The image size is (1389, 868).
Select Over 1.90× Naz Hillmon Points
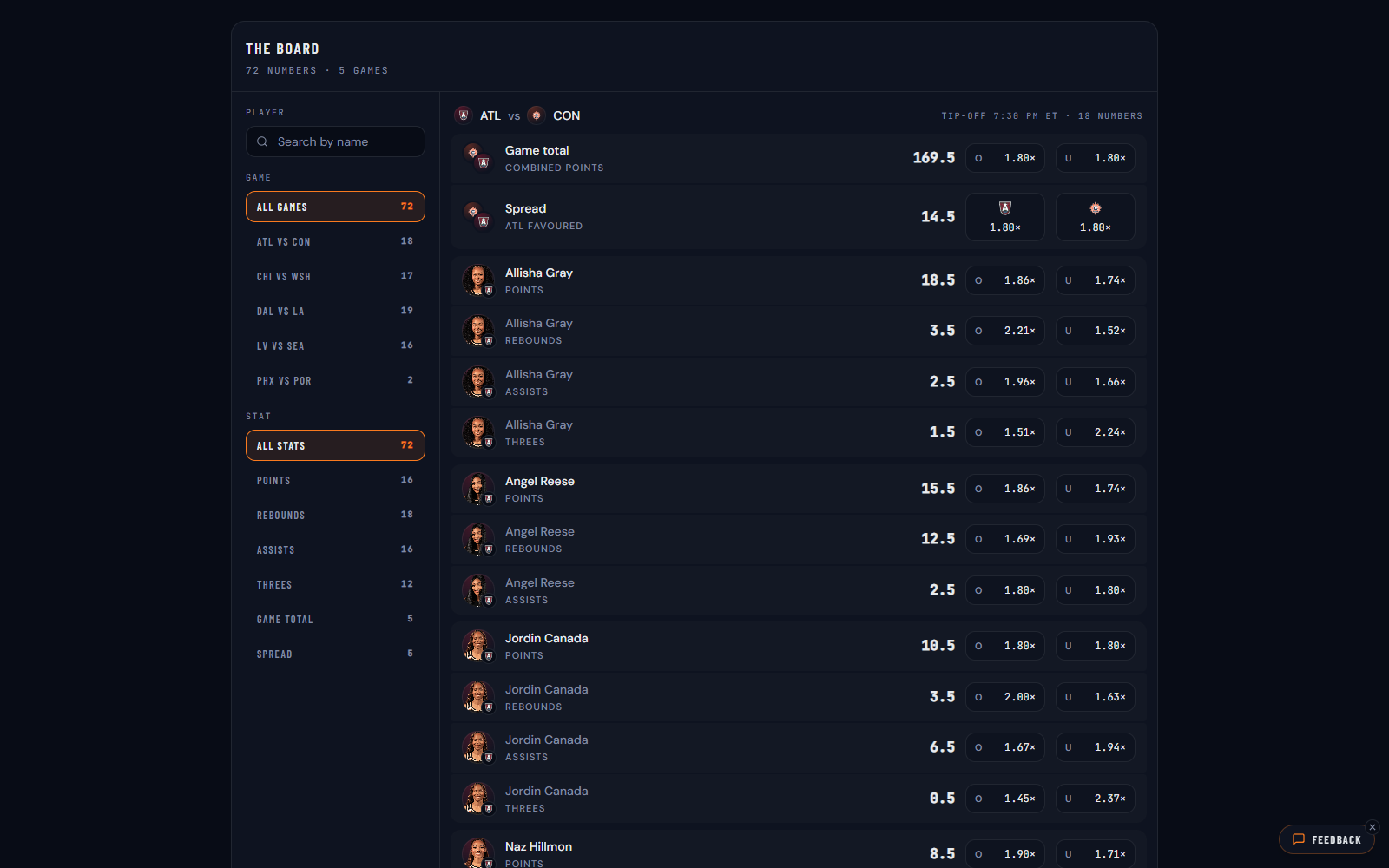point(1005,854)
